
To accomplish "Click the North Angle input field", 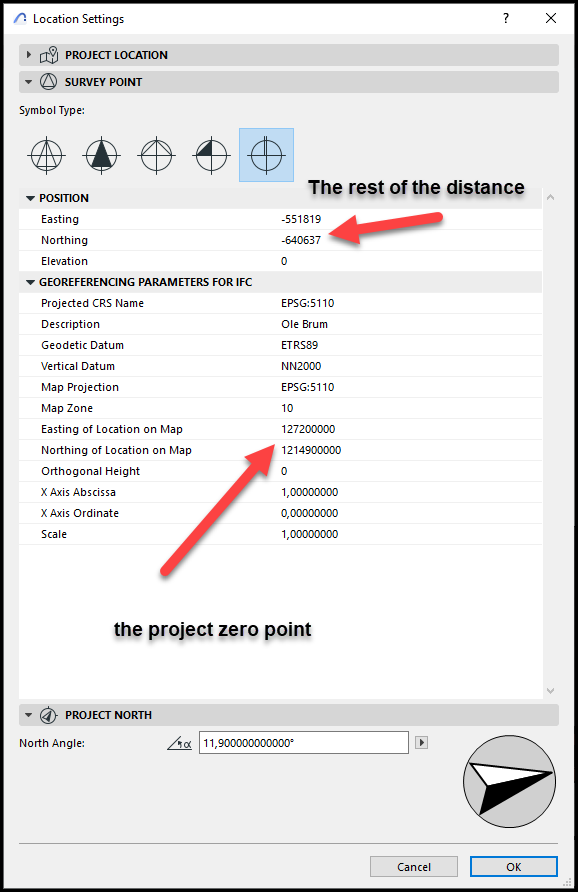I will 304,742.
